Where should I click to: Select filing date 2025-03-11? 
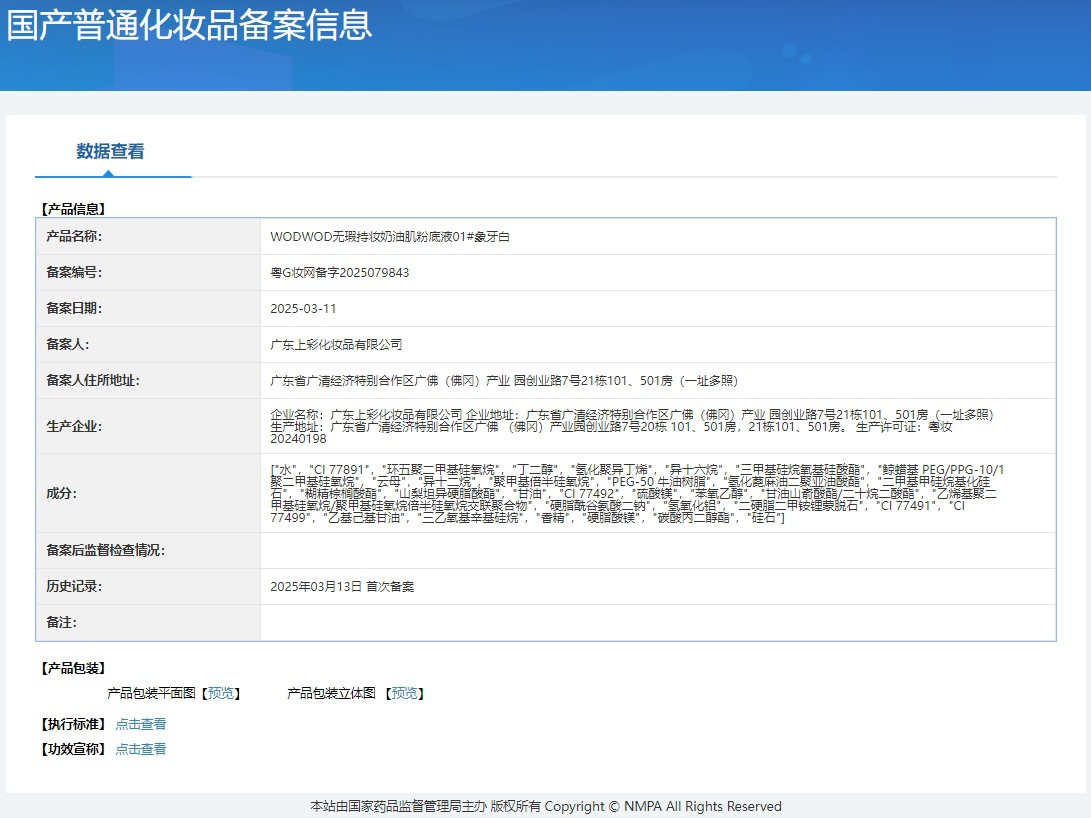(x=303, y=309)
